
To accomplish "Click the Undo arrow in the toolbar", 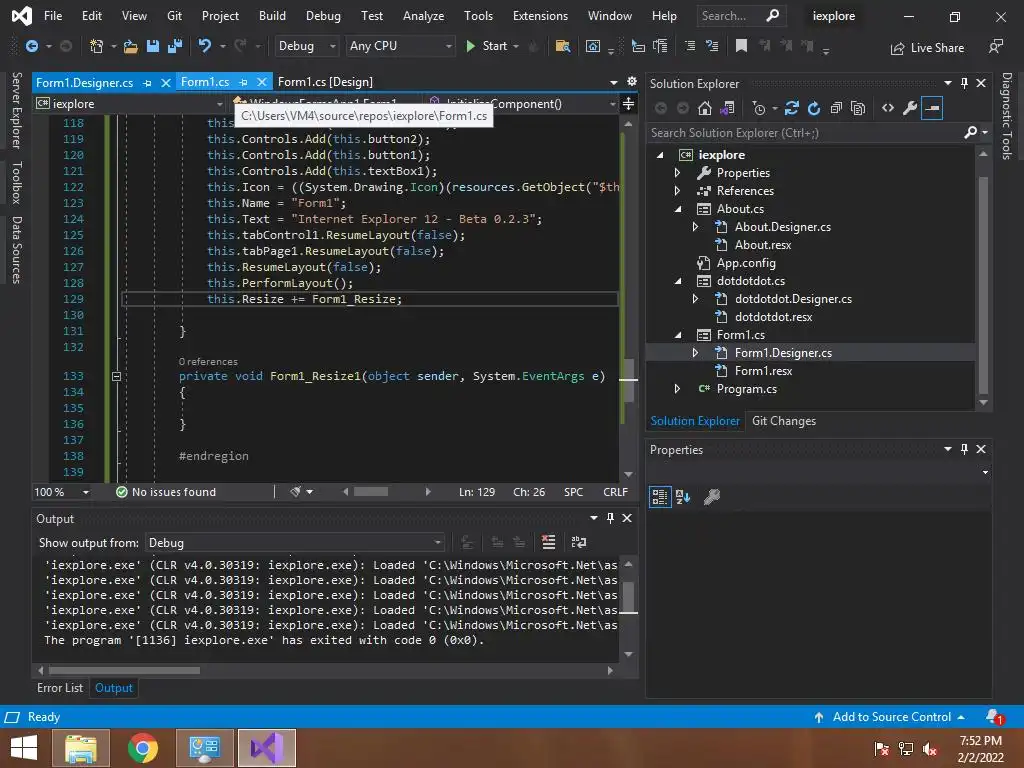I will [205, 46].
